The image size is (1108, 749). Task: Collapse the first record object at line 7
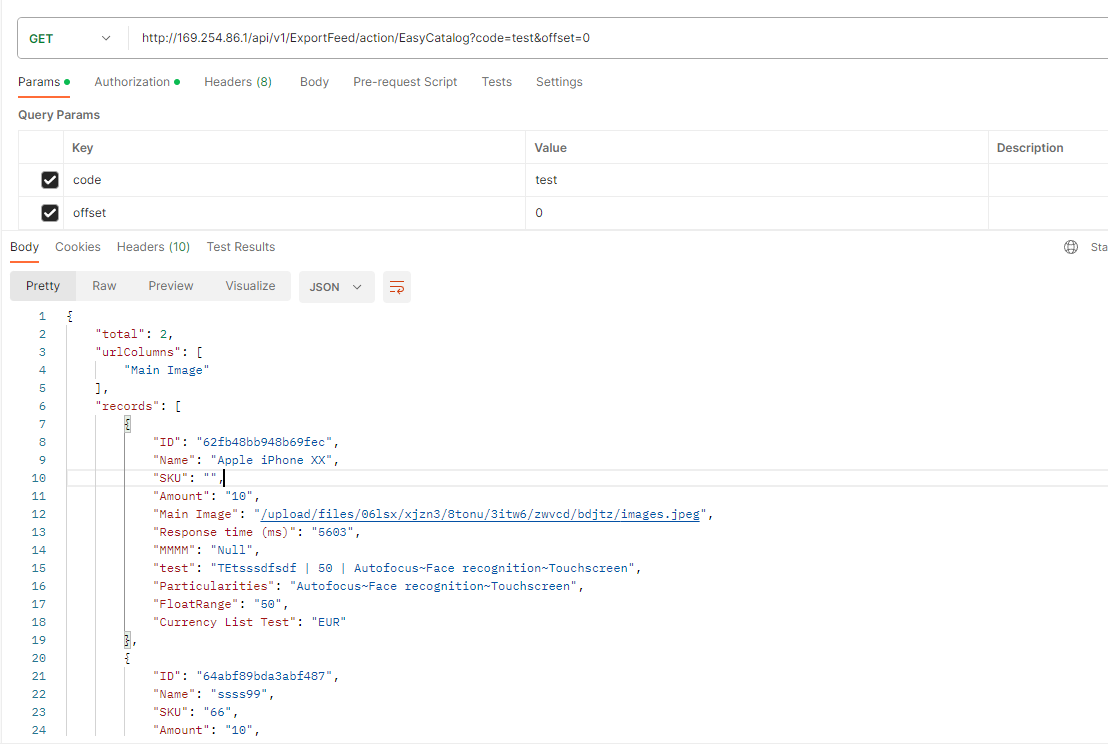pos(126,423)
